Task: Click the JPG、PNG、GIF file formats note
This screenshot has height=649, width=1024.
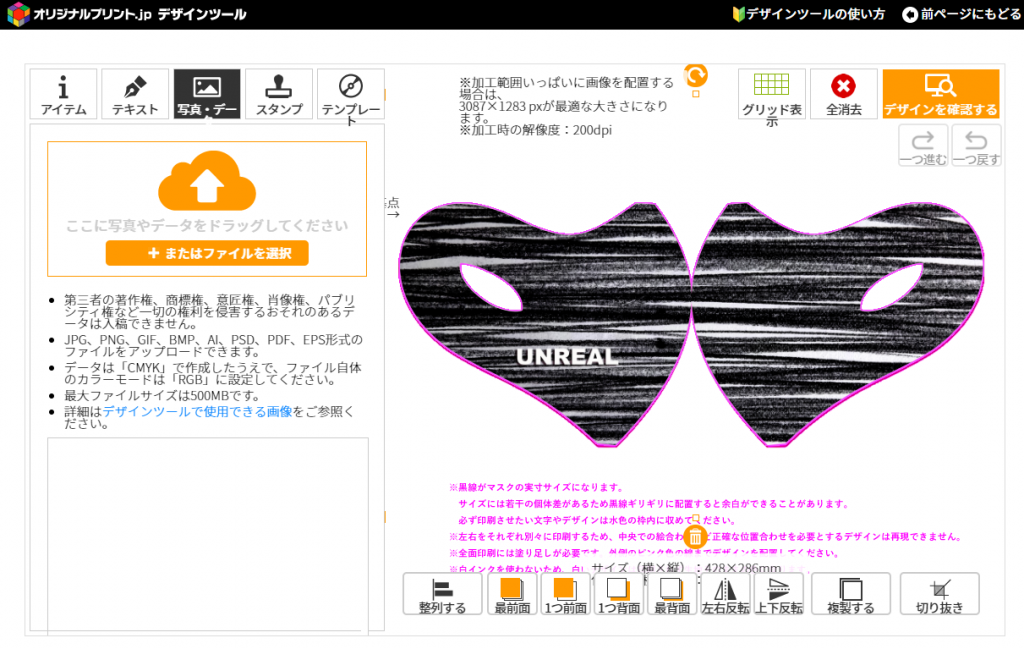Action: point(213,345)
